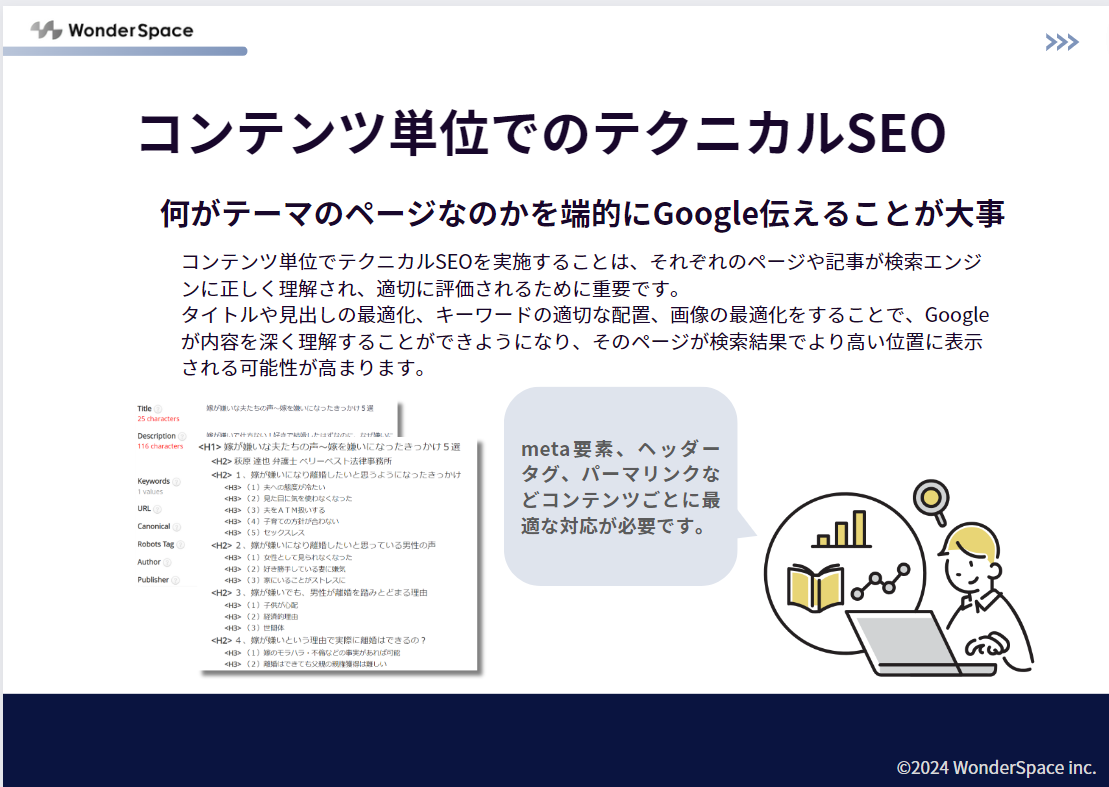
Task: Click the "1 values" text
Action: (150, 491)
